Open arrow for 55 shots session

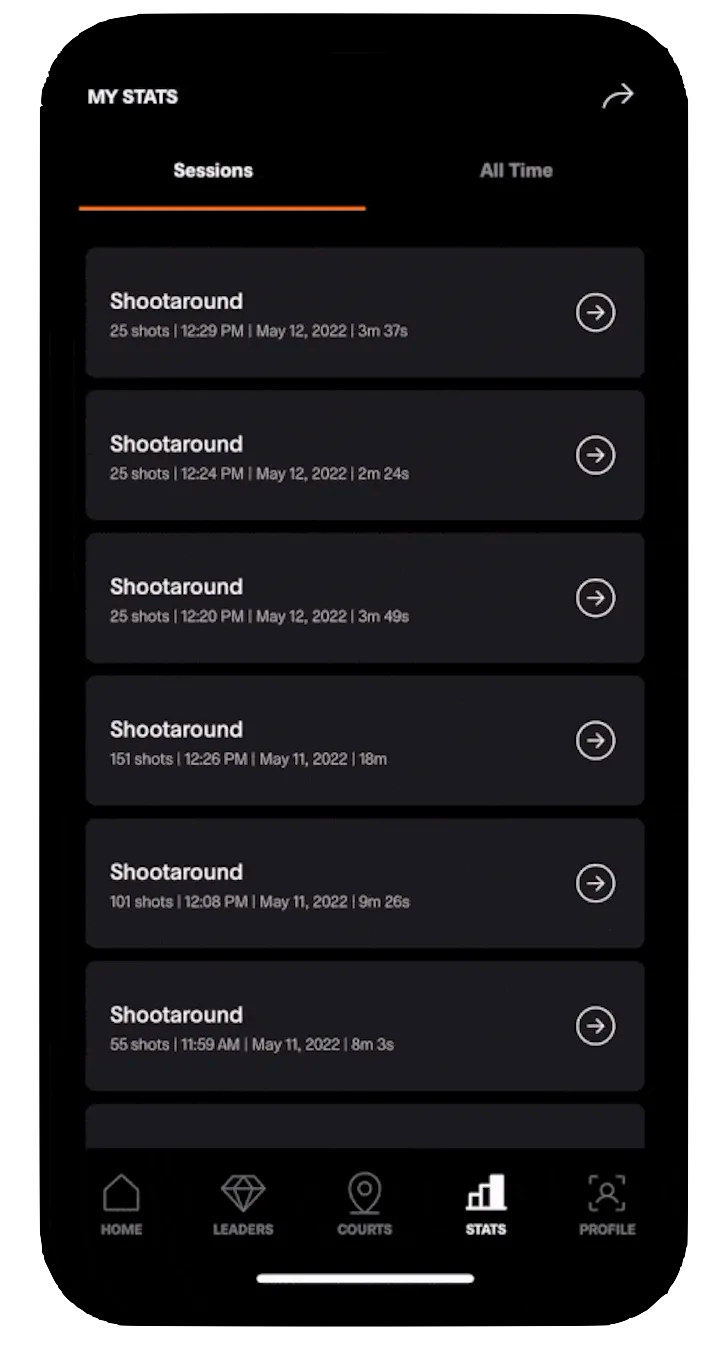pos(596,1026)
